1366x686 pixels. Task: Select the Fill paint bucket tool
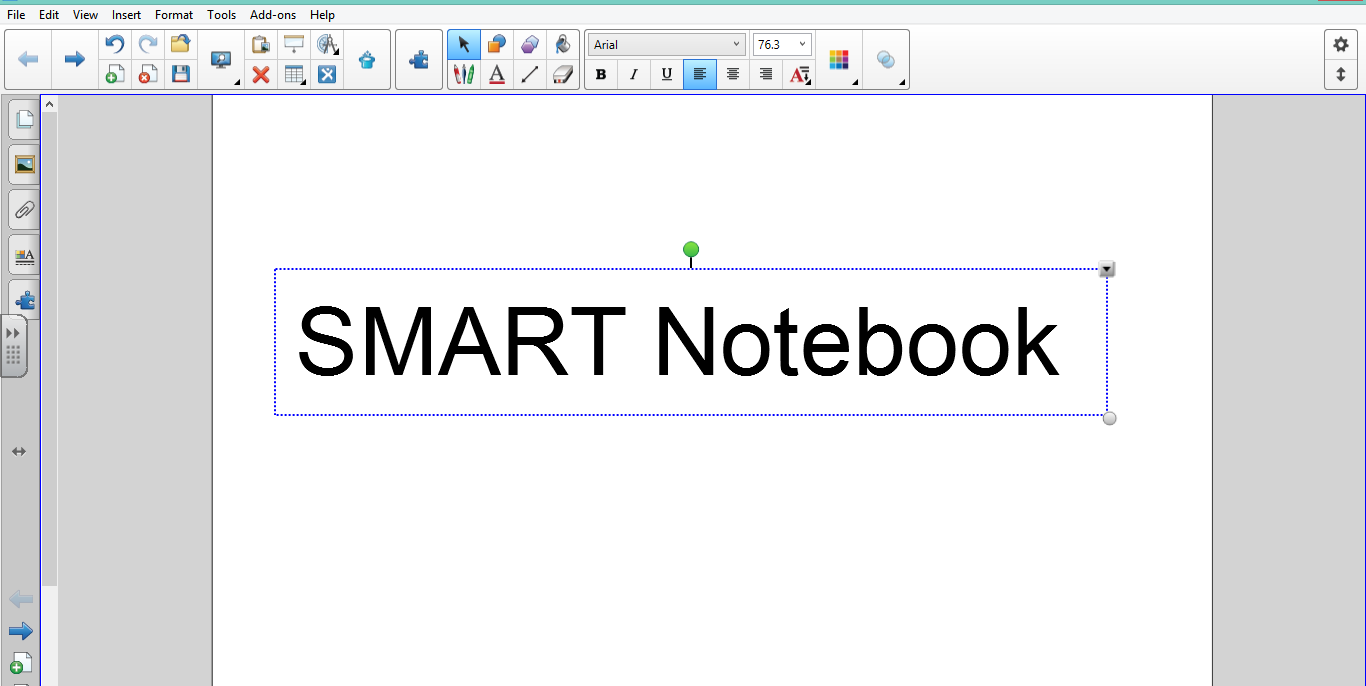tap(563, 44)
